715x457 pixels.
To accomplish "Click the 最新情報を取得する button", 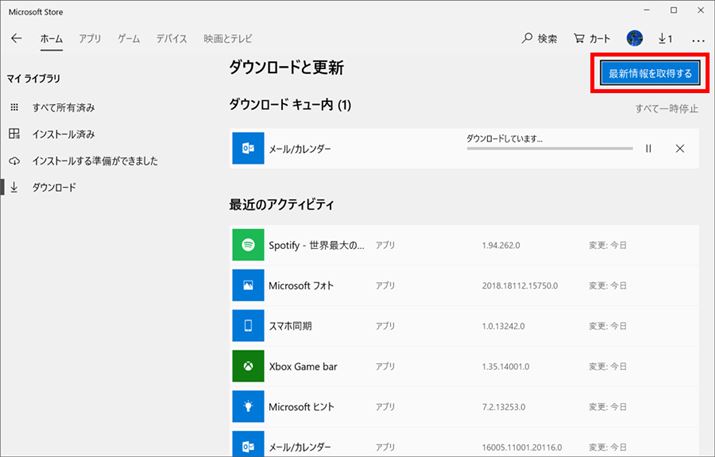I will [650, 74].
